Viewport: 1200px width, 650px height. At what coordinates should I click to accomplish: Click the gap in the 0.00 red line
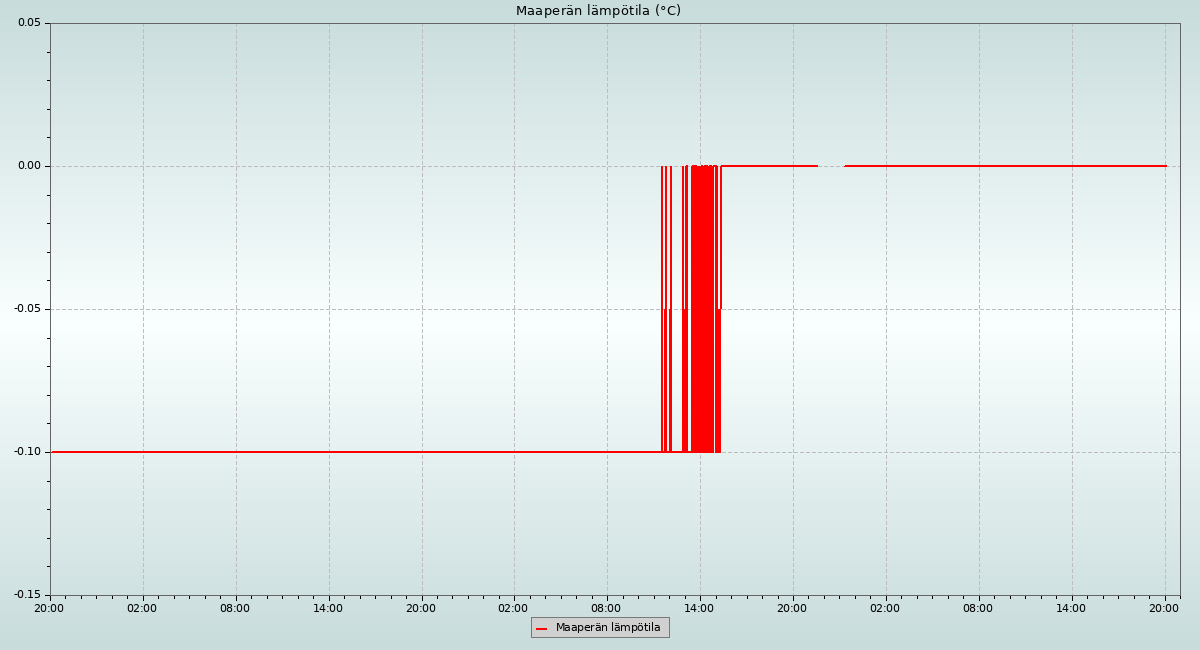831,166
